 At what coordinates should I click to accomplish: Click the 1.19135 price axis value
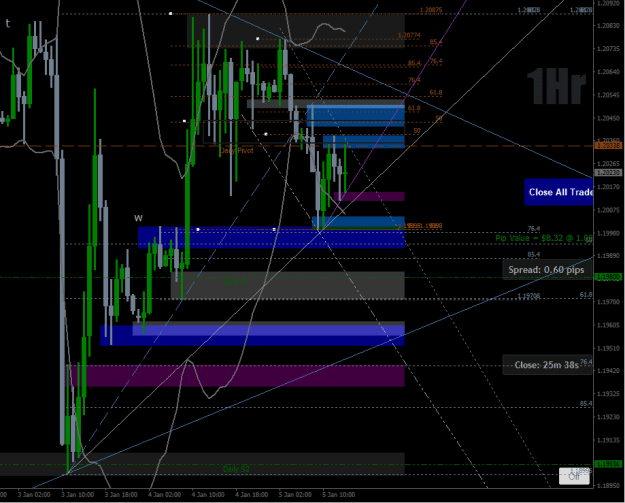click(608, 440)
